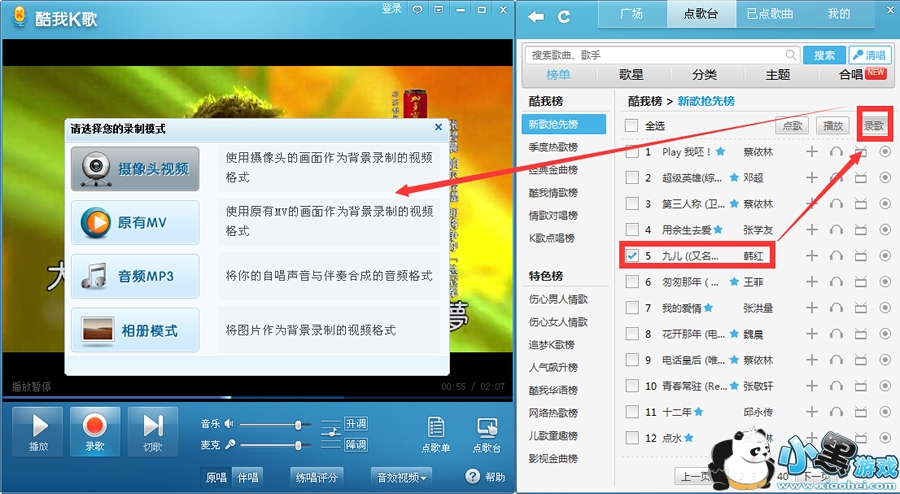The height and width of the screenshot is (494, 900).
Task: Click 登录 to sign in
Action: (391, 9)
